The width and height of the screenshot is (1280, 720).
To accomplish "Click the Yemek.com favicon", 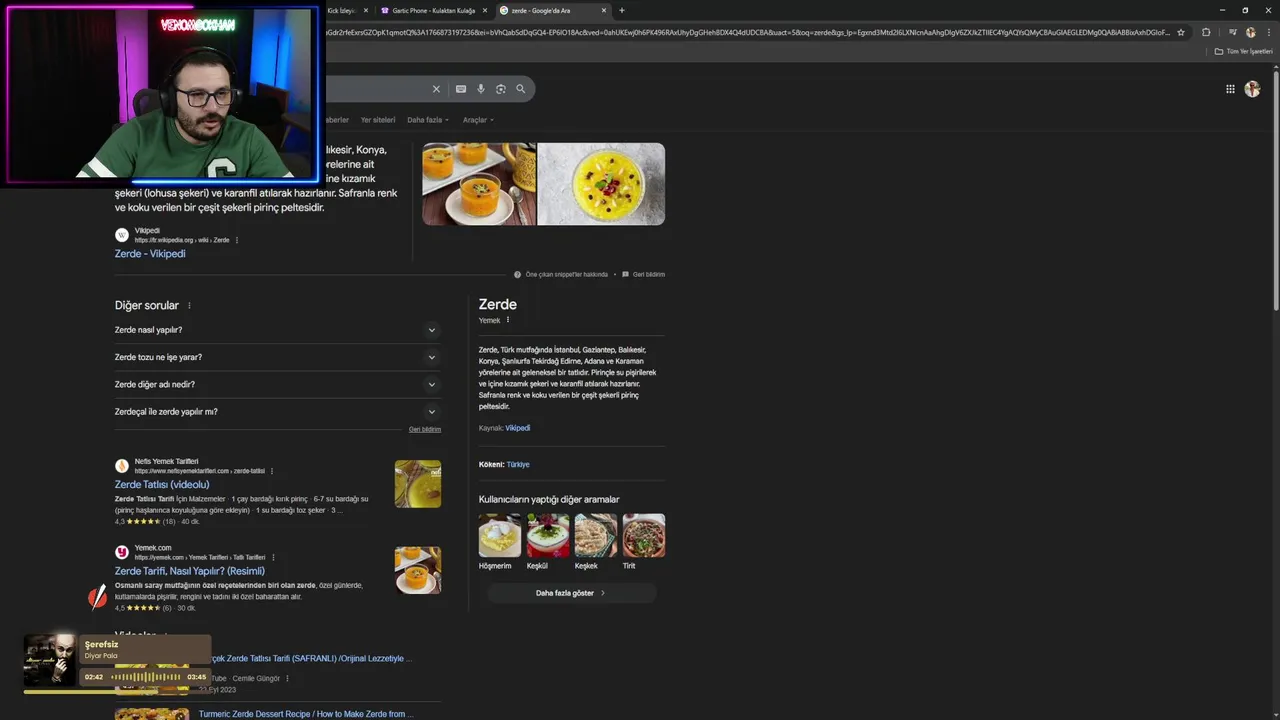I will pos(122,552).
